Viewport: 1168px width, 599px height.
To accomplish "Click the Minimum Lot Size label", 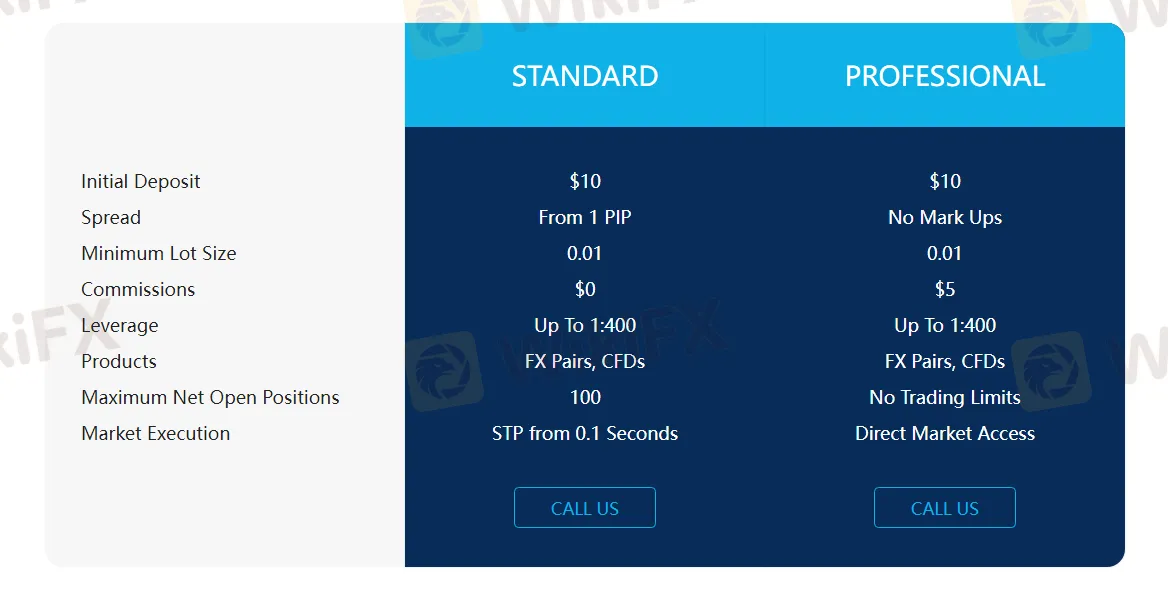I will (x=158, y=253).
